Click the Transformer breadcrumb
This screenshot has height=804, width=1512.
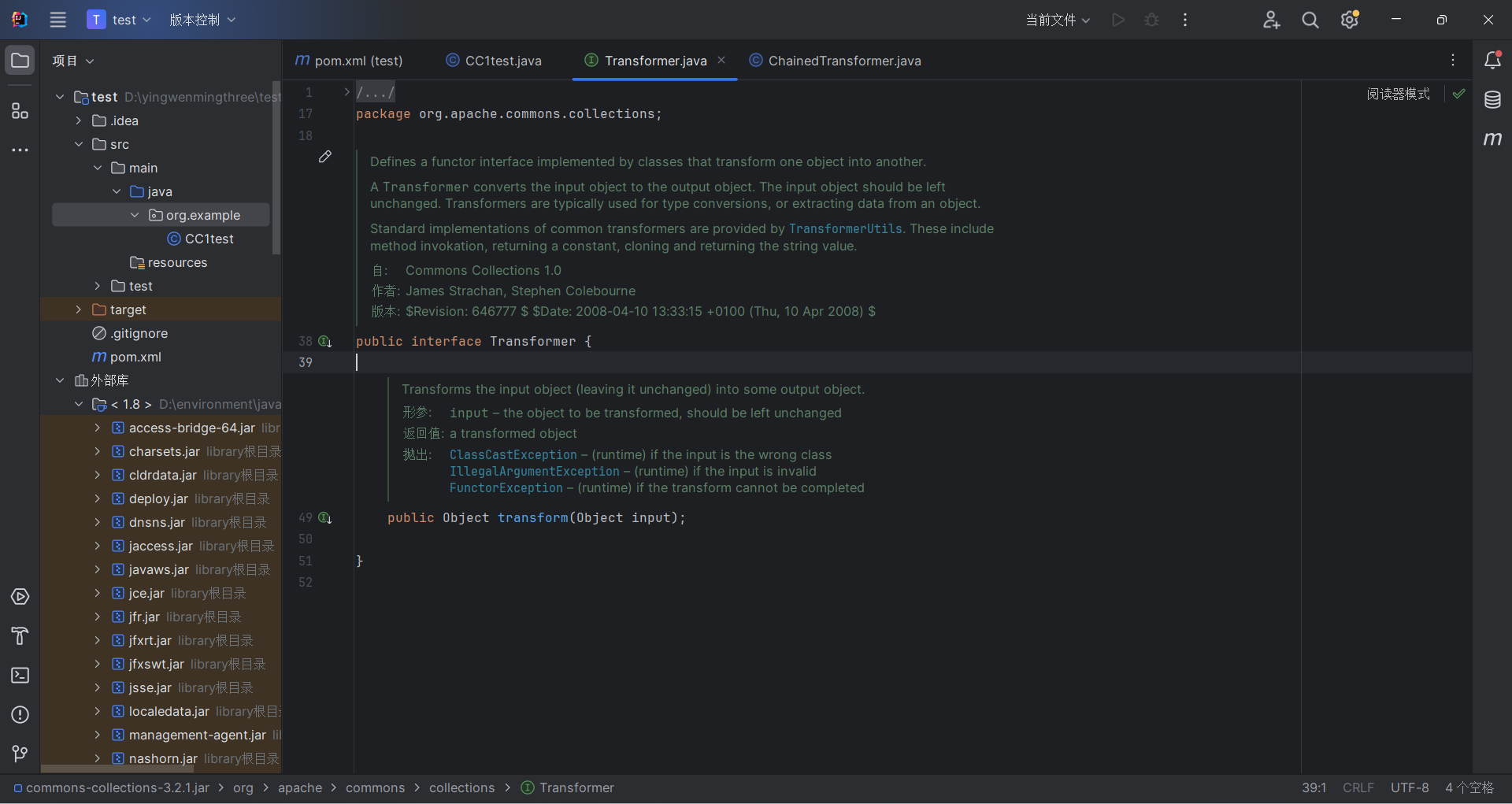click(568, 787)
